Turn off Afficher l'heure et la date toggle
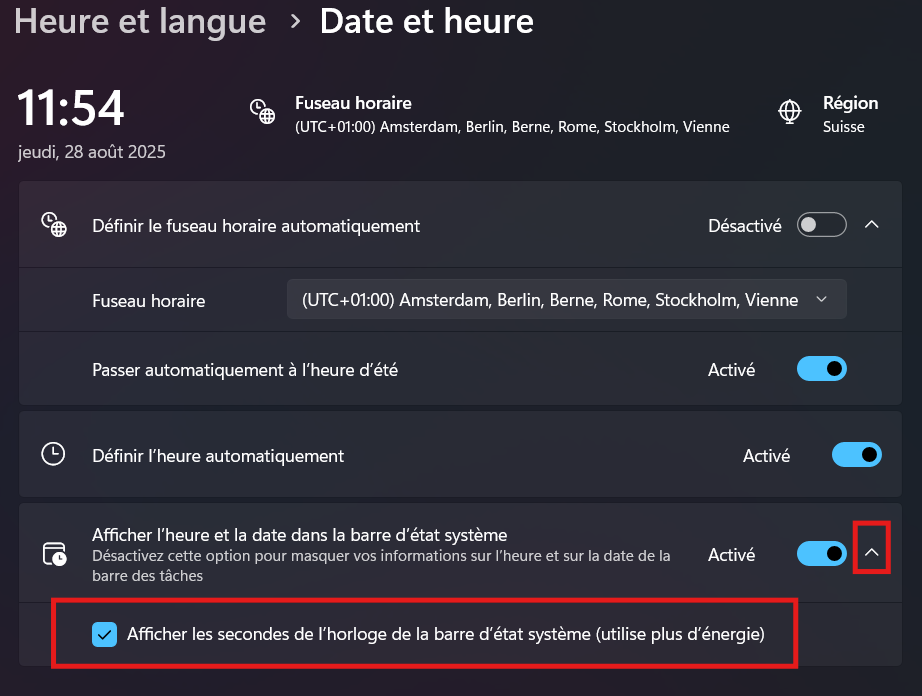The width and height of the screenshot is (922, 696). tap(821, 554)
